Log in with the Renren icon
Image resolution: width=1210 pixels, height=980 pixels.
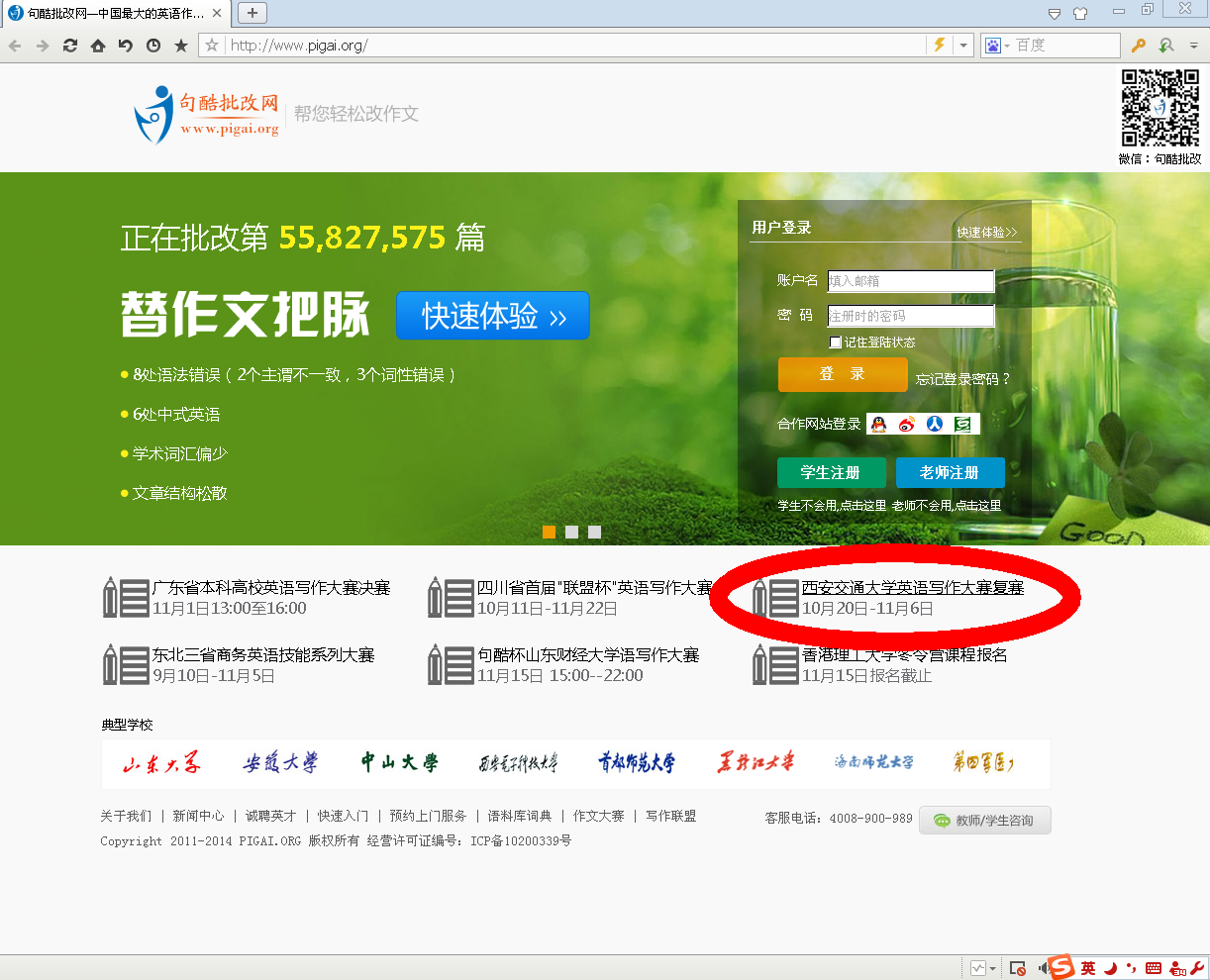[x=934, y=424]
